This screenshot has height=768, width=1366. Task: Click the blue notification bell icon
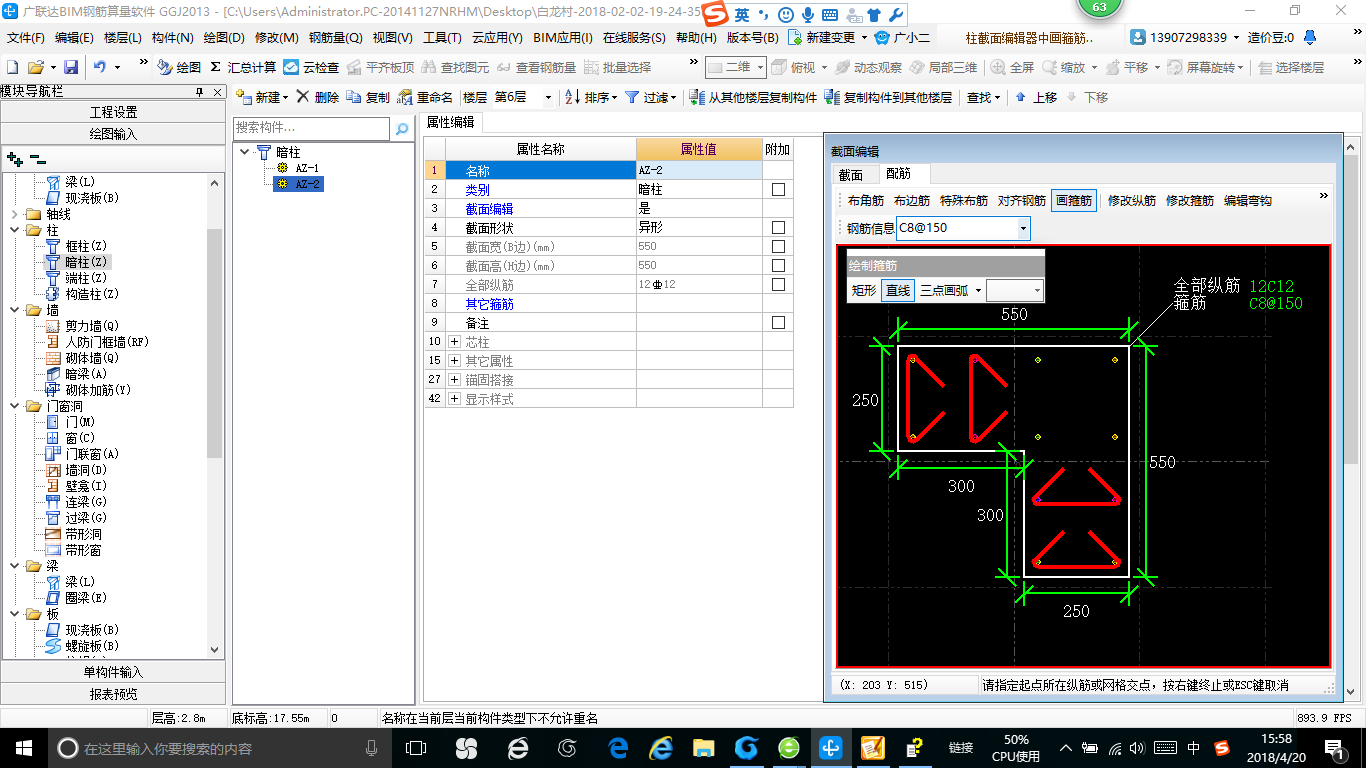click(1311, 37)
